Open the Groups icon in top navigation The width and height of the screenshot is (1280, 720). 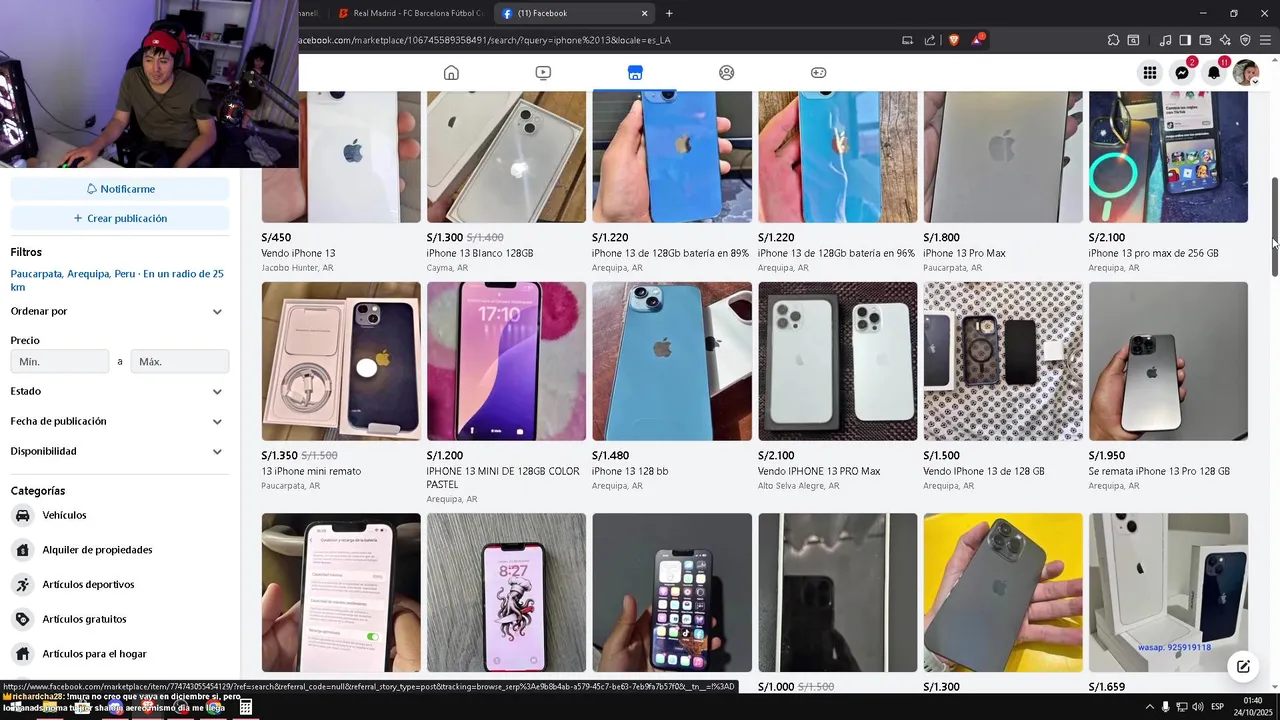(x=727, y=73)
